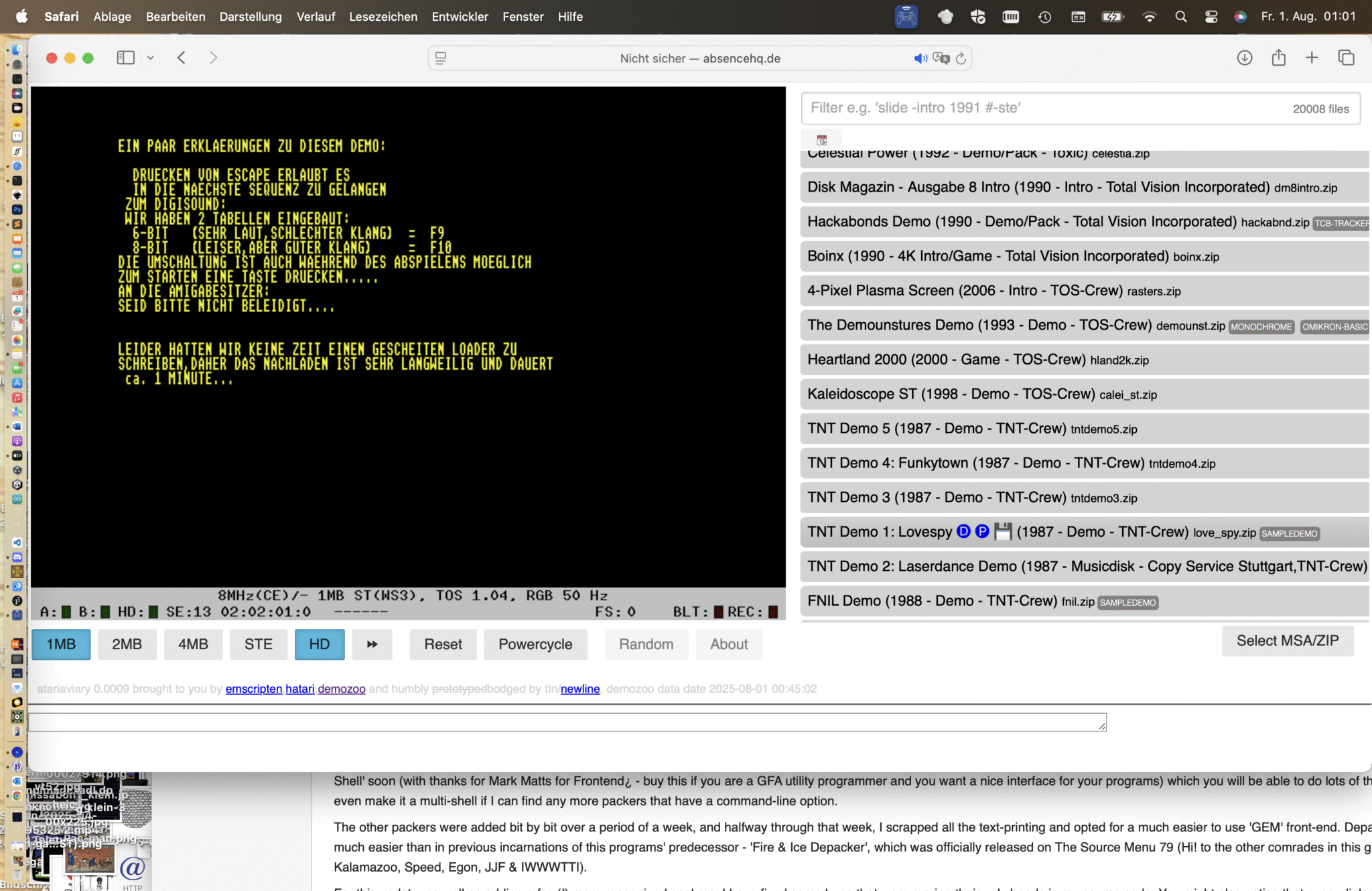The height and width of the screenshot is (891, 1372).
Task: Show tab overview icon
Action: 1346,58
